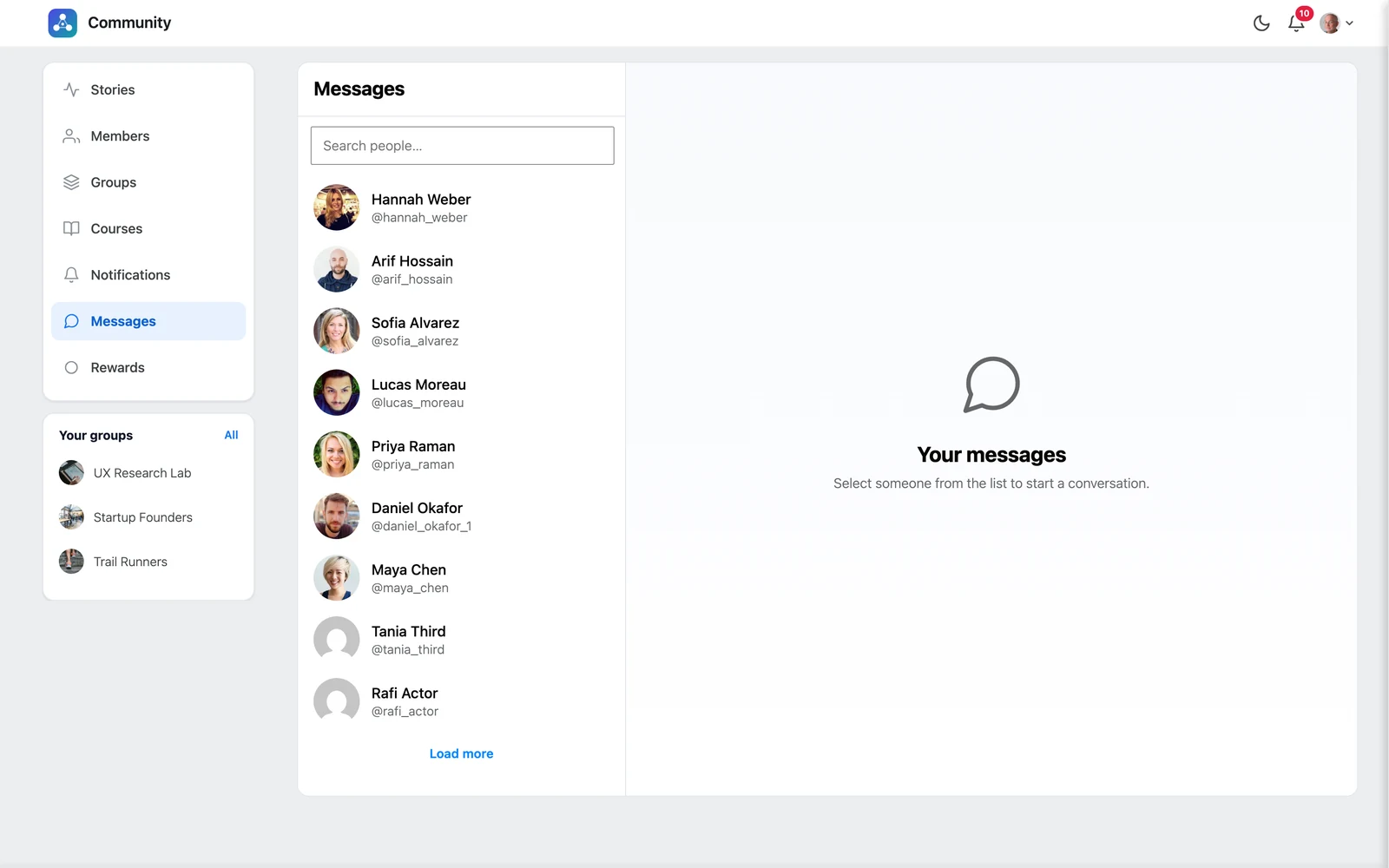The image size is (1389, 868).
Task: Open the user profile dropdown menu
Action: point(1336,23)
